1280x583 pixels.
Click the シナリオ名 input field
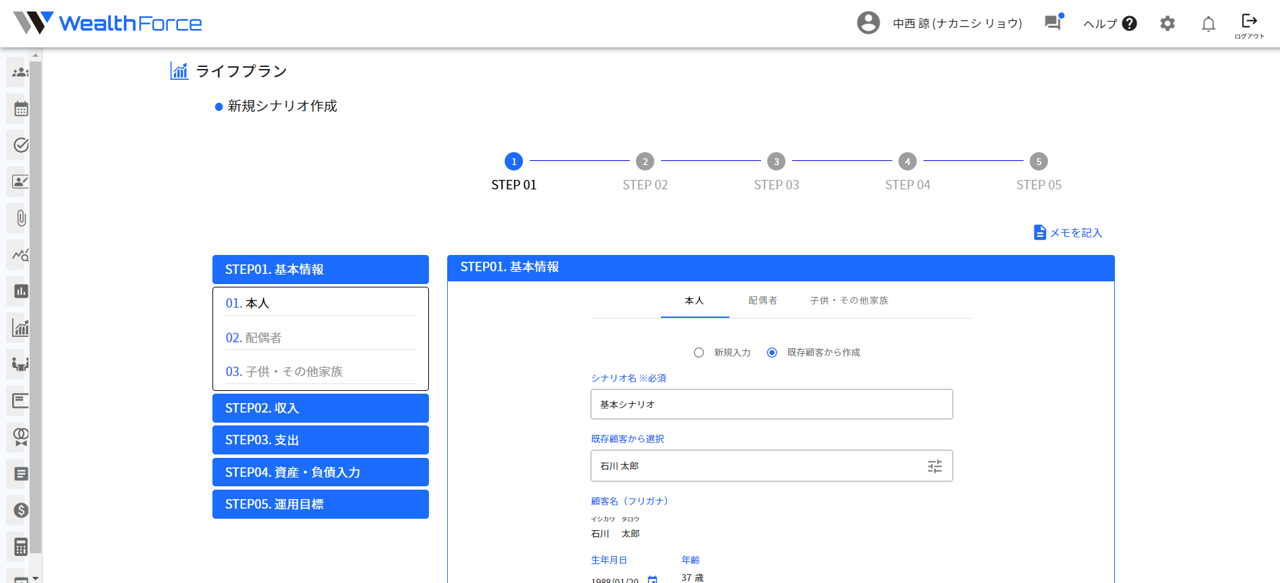(771, 404)
